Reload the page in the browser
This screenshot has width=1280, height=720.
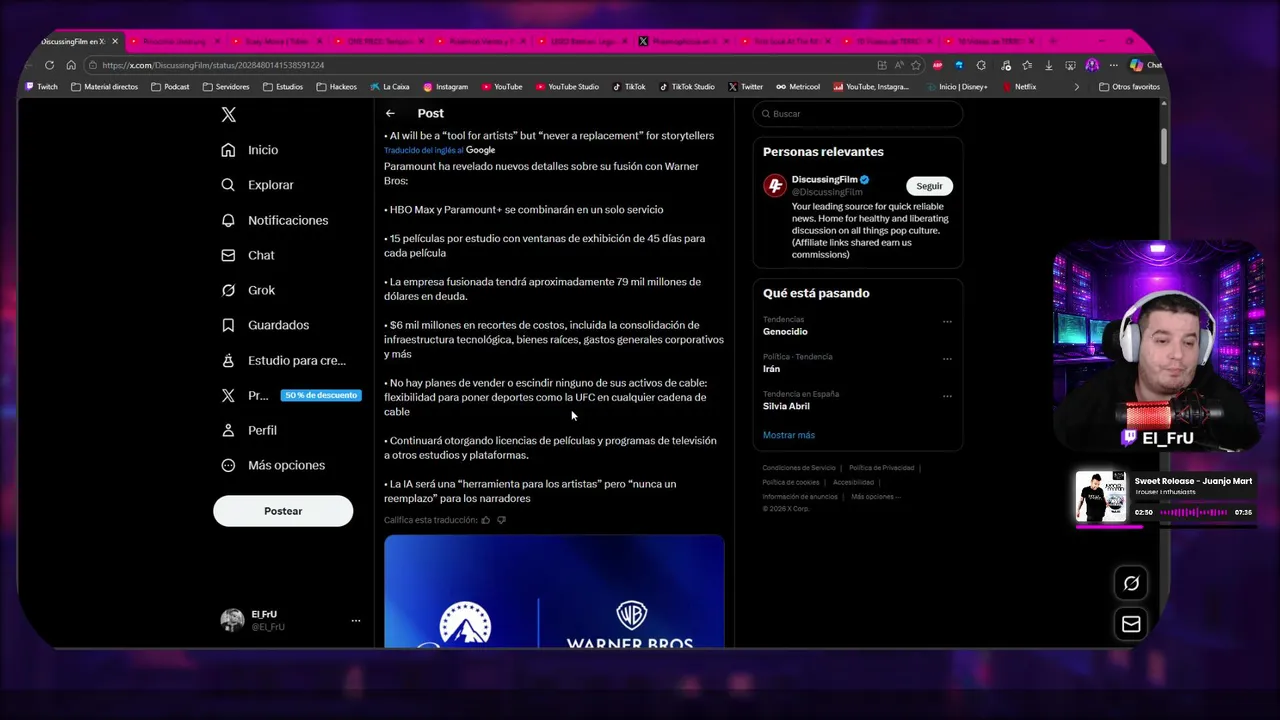tap(49, 65)
